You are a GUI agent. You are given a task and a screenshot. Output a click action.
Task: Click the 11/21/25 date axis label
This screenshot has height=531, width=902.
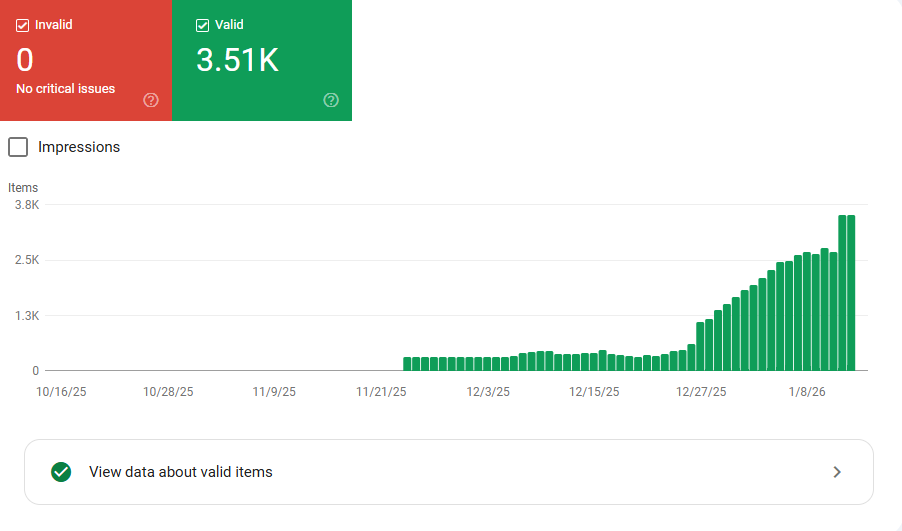coord(382,391)
